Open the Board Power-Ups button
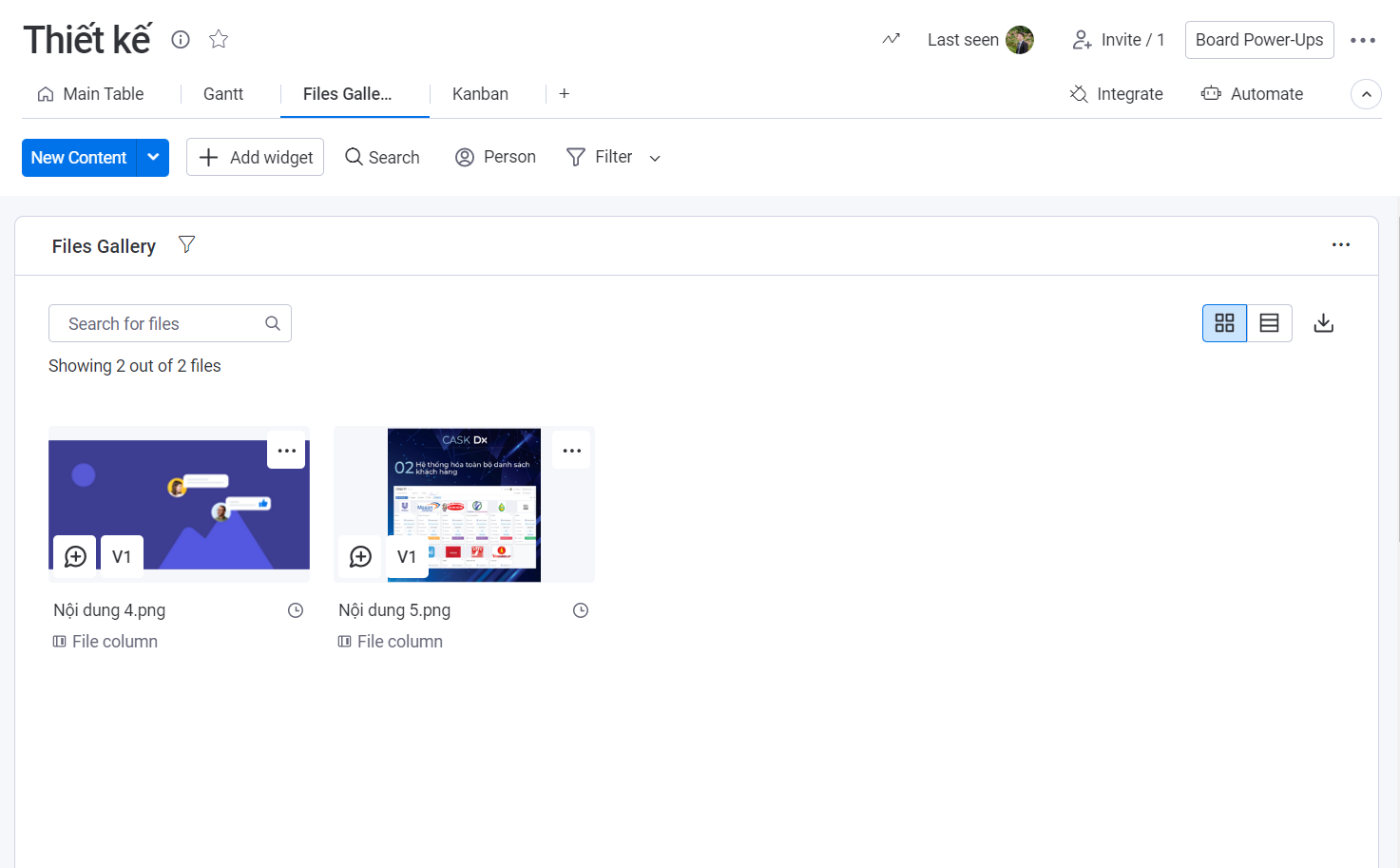 point(1258,40)
